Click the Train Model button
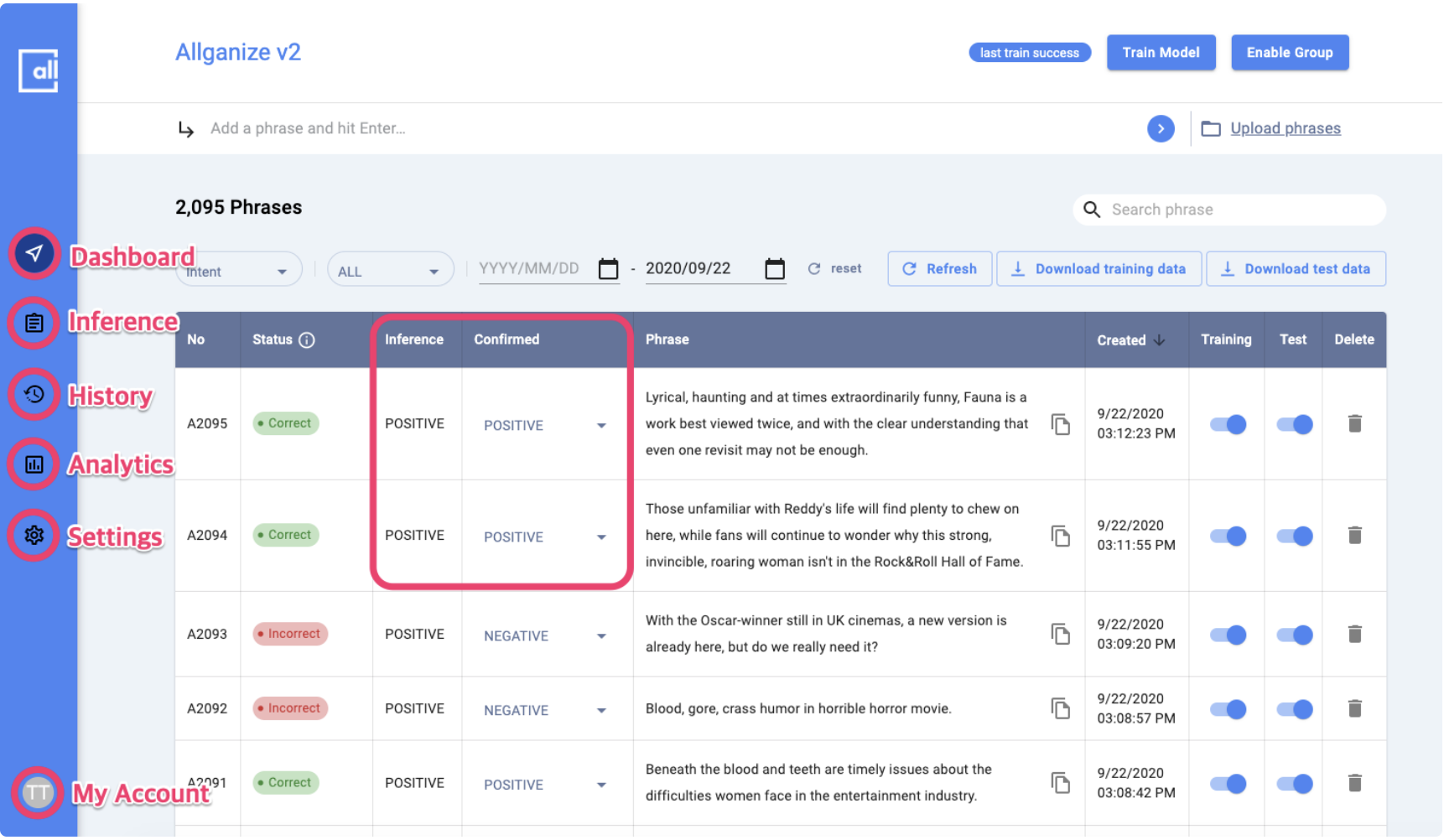 (x=1161, y=53)
